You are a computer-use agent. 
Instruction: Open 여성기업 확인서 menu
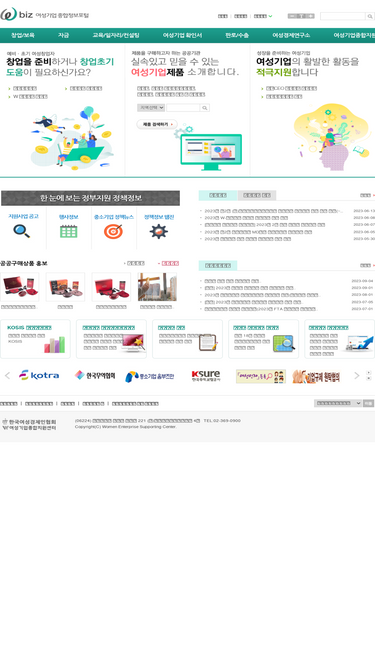182,35
